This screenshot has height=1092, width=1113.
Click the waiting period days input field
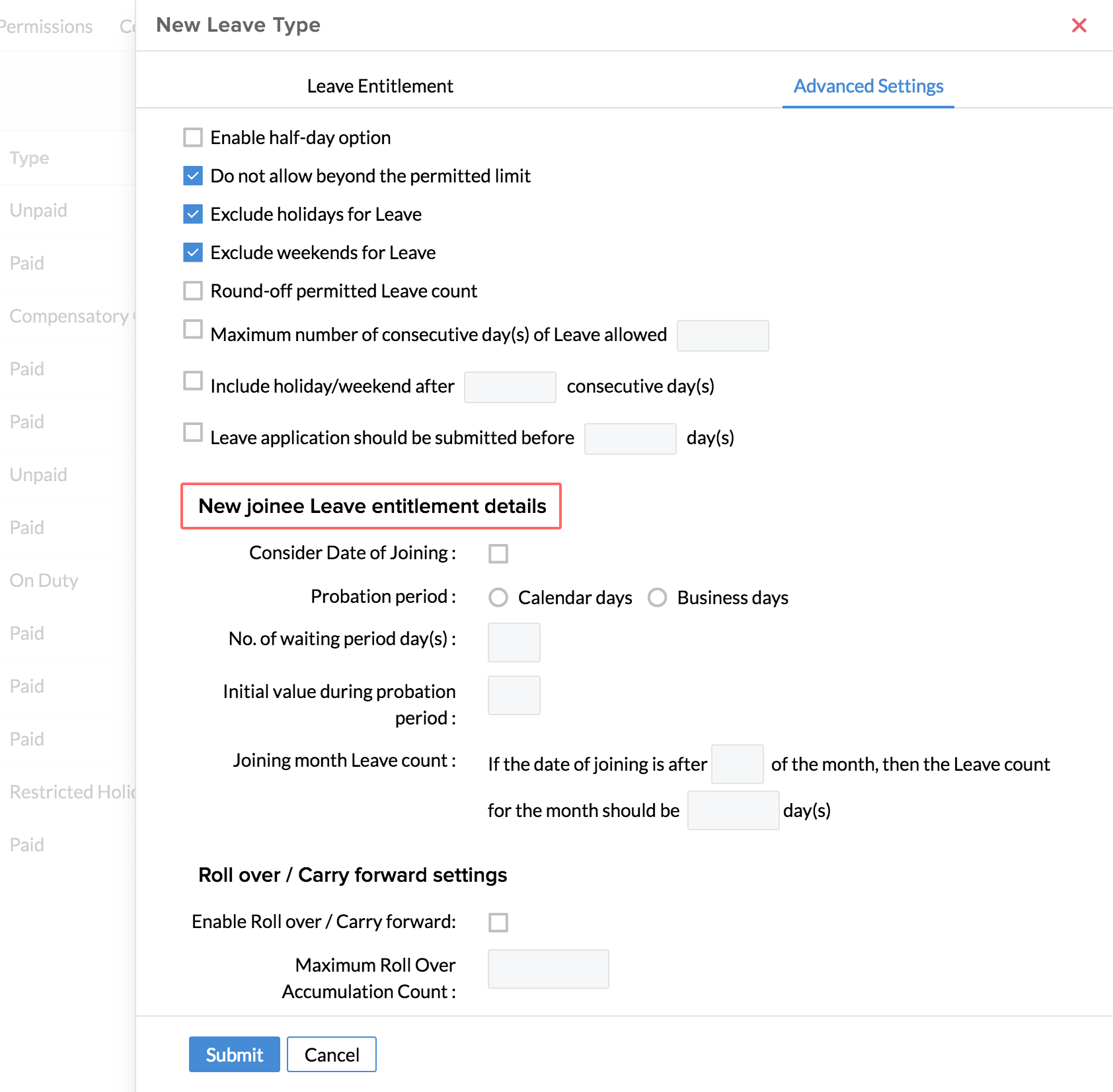coord(514,643)
